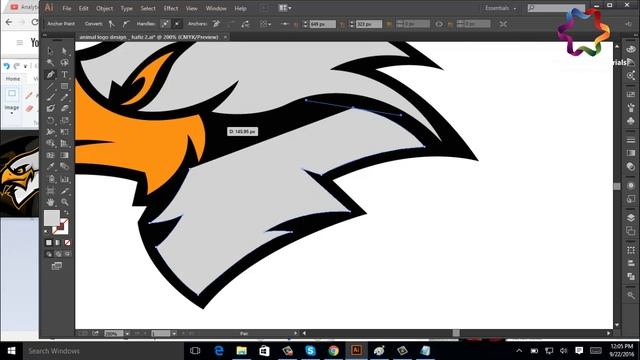Swap fill and stroke colors
This screenshot has width=640, height=360.
coord(66,213)
